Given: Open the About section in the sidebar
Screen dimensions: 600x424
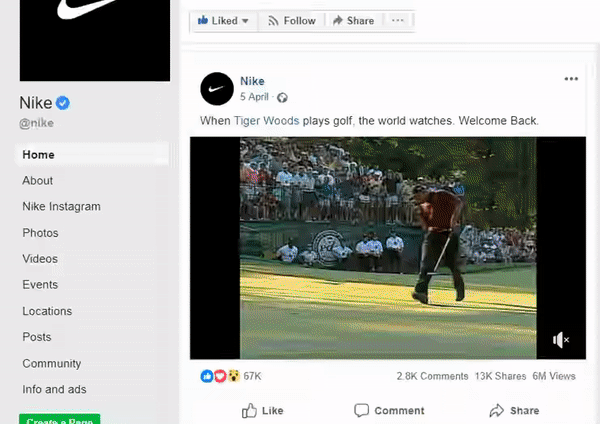Looking at the screenshot, I should click(x=38, y=181).
